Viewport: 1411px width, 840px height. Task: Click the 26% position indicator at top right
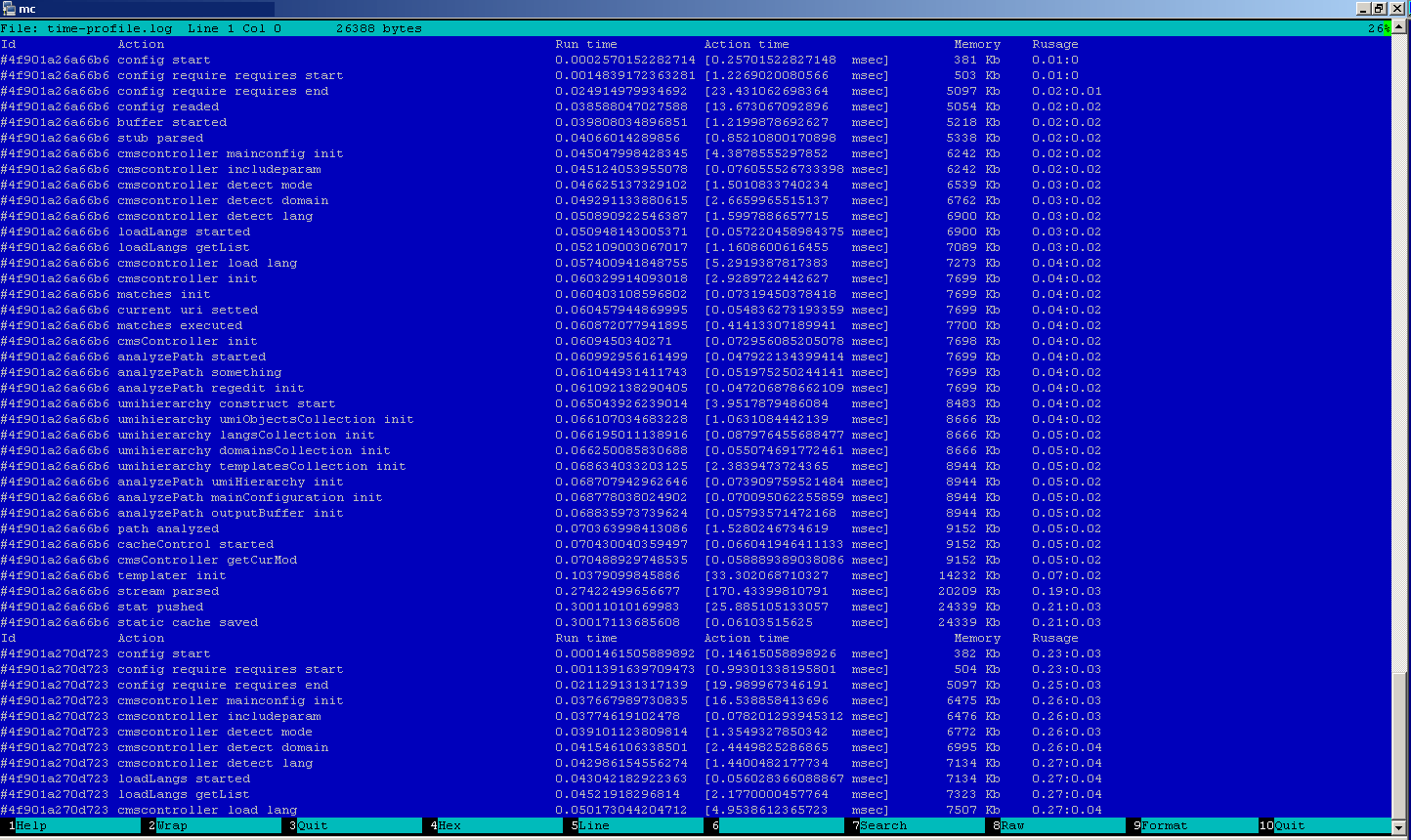click(x=1379, y=28)
